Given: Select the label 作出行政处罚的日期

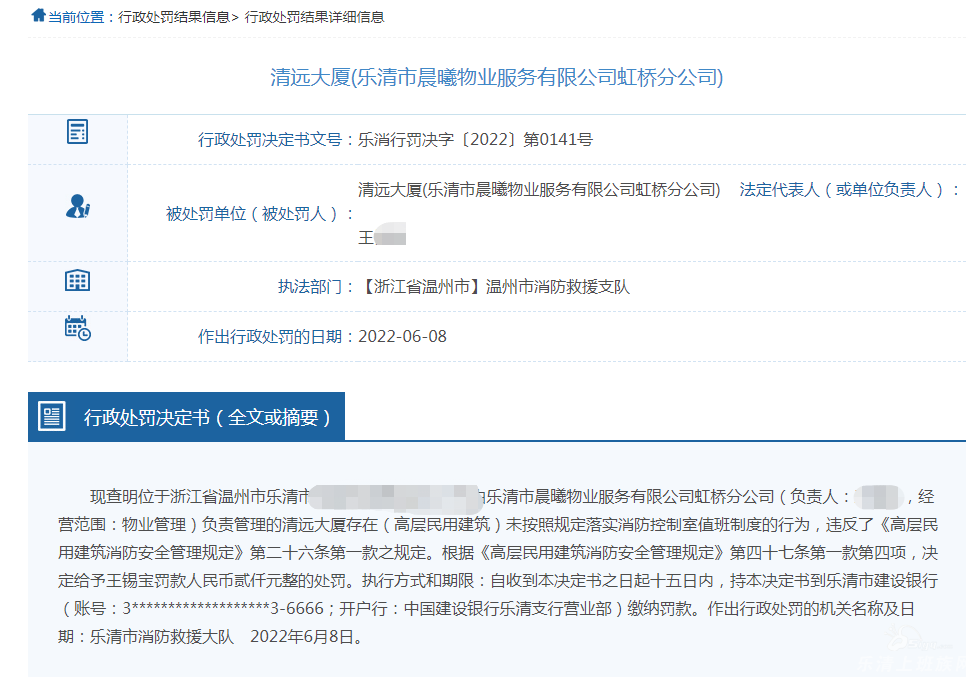Looking at the screenshot, I should coord(269,336).
